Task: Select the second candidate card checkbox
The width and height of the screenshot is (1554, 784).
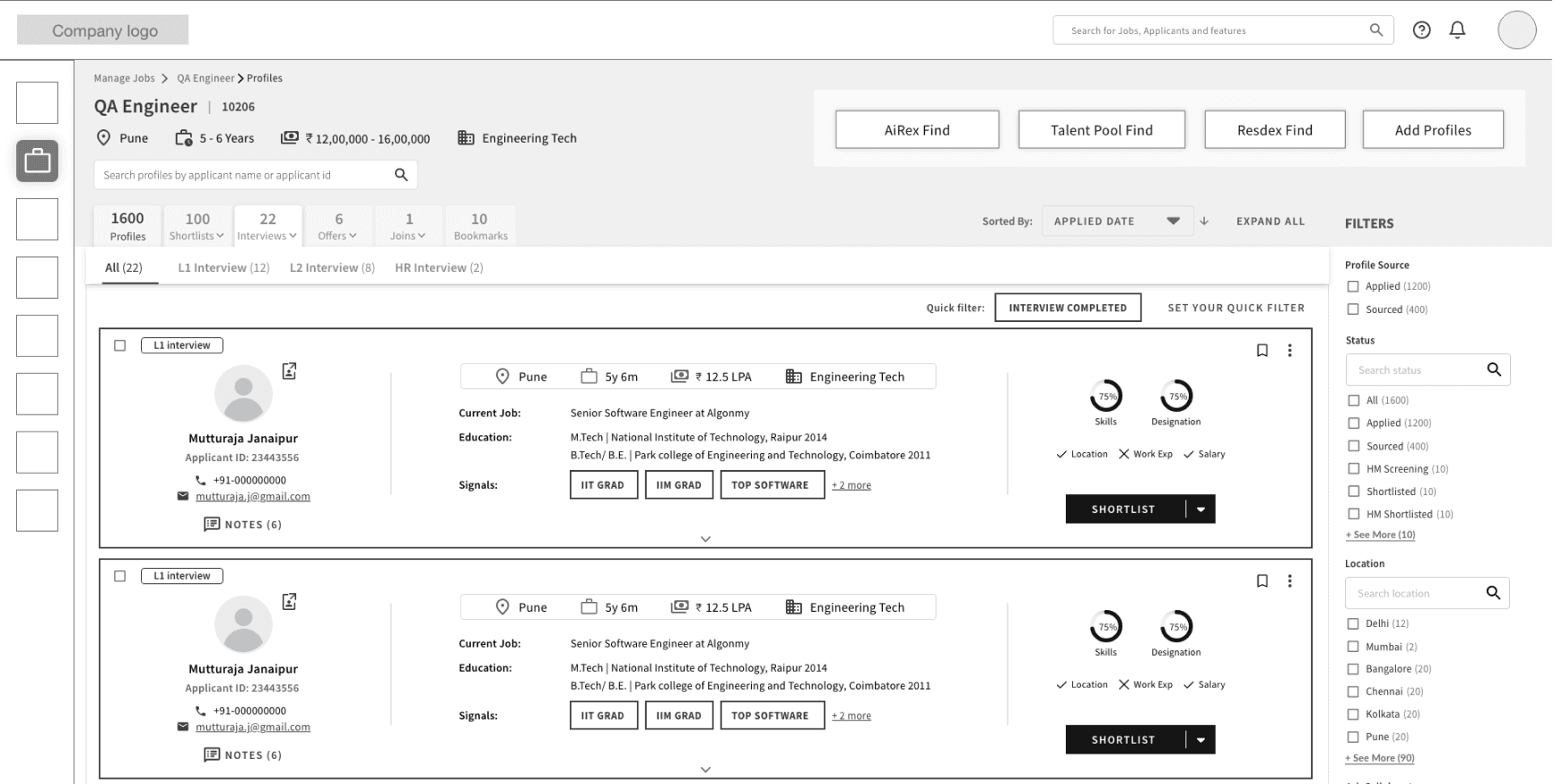Action: coord(119,576)
